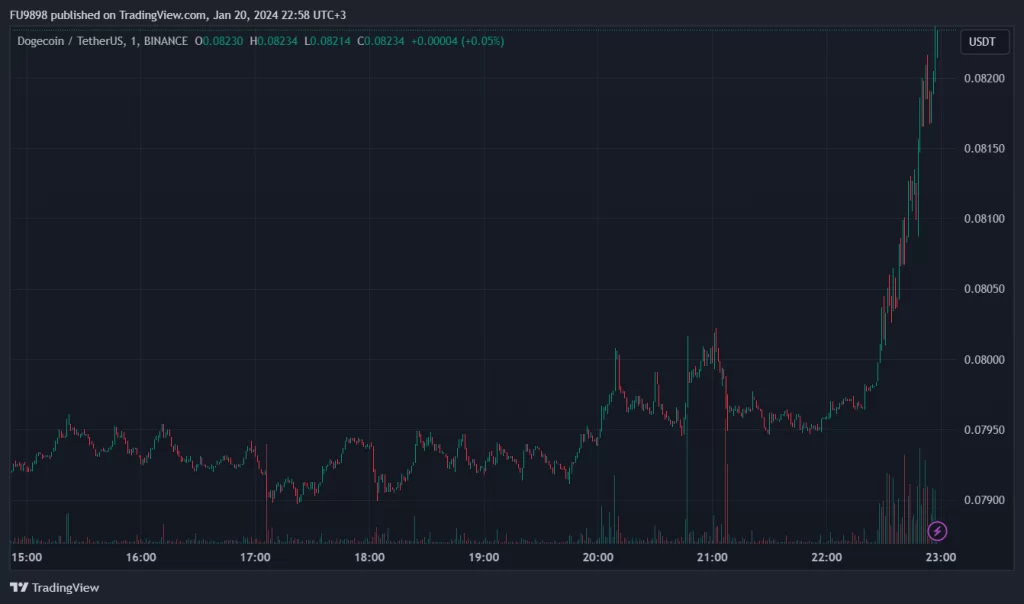Viewport: 1024px width, 604px height.
Task: Click the FU9898 publisher name
Action: coord(29,13)
